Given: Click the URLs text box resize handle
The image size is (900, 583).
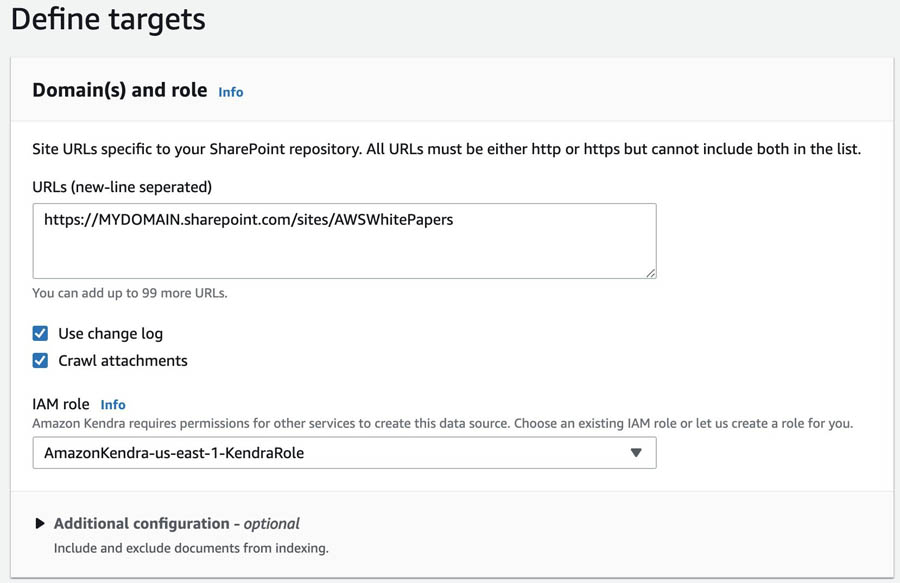Looking at the screenshot, I should (x=651, y=272).
